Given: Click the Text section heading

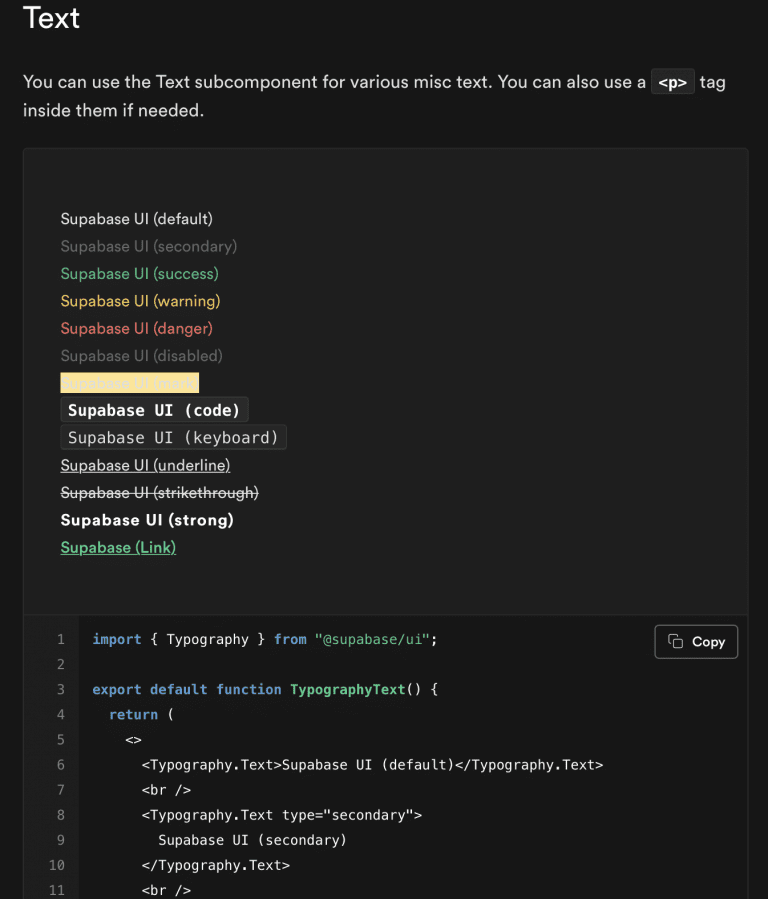Looking at the screenshot, I should coord(51,18).
